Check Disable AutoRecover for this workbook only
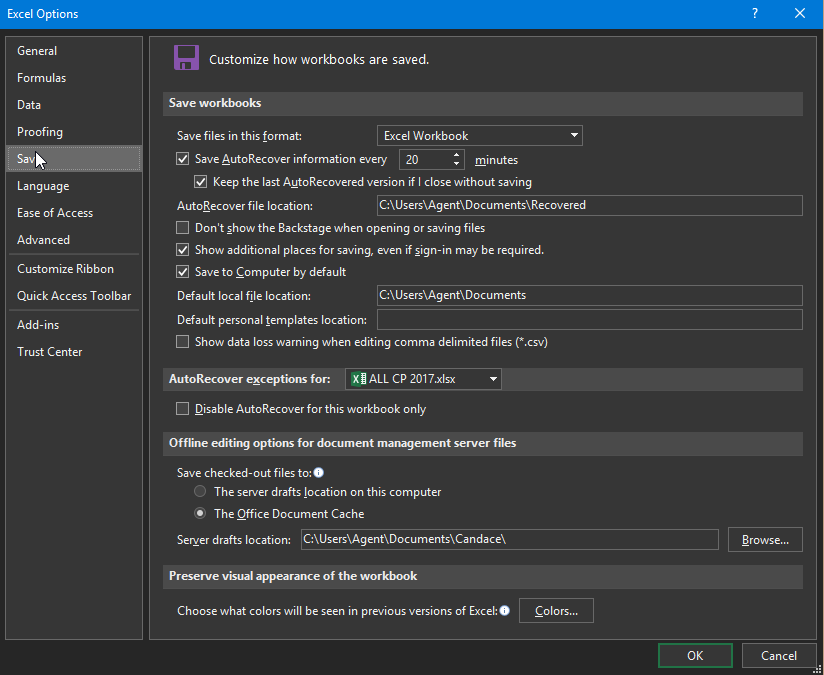Screen dimensions: 824x675 click(182, 408)
